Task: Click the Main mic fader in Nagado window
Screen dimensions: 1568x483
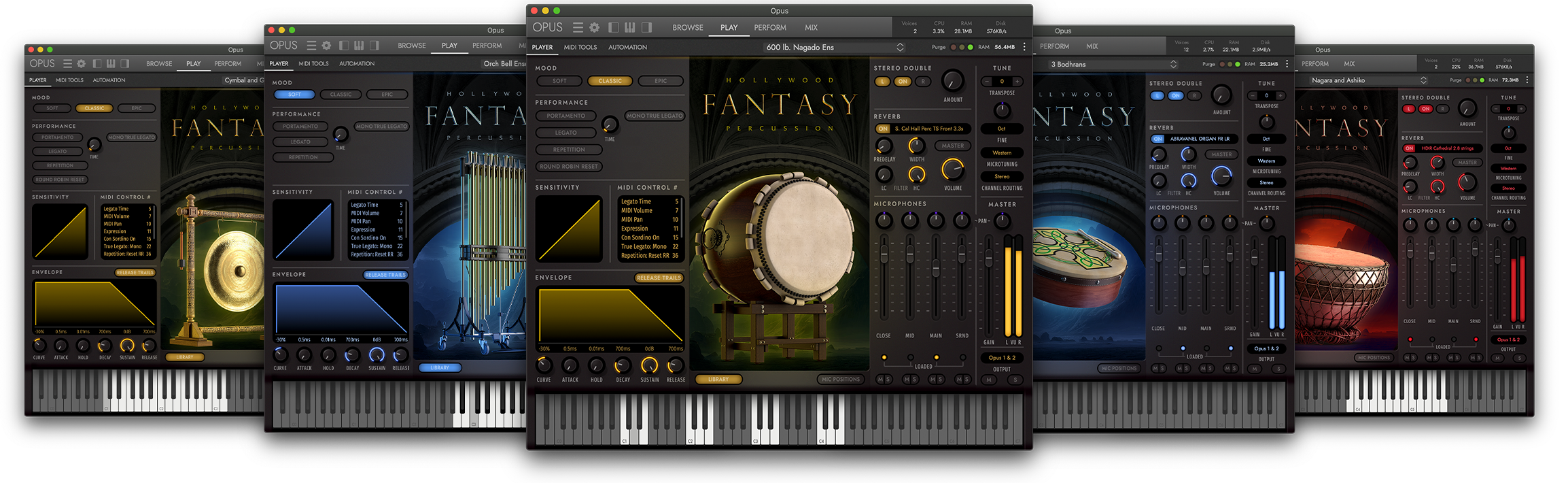Action: (936, 267)
